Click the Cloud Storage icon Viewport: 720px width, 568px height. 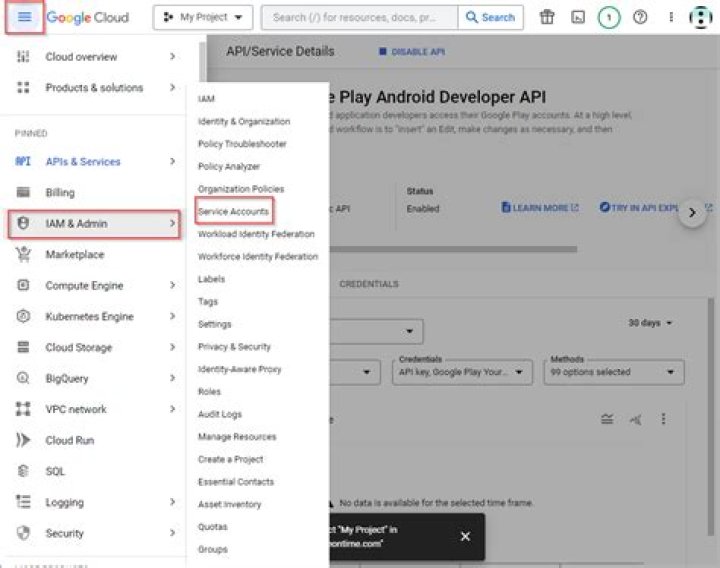pyautogui.click(x=23, y=347)
